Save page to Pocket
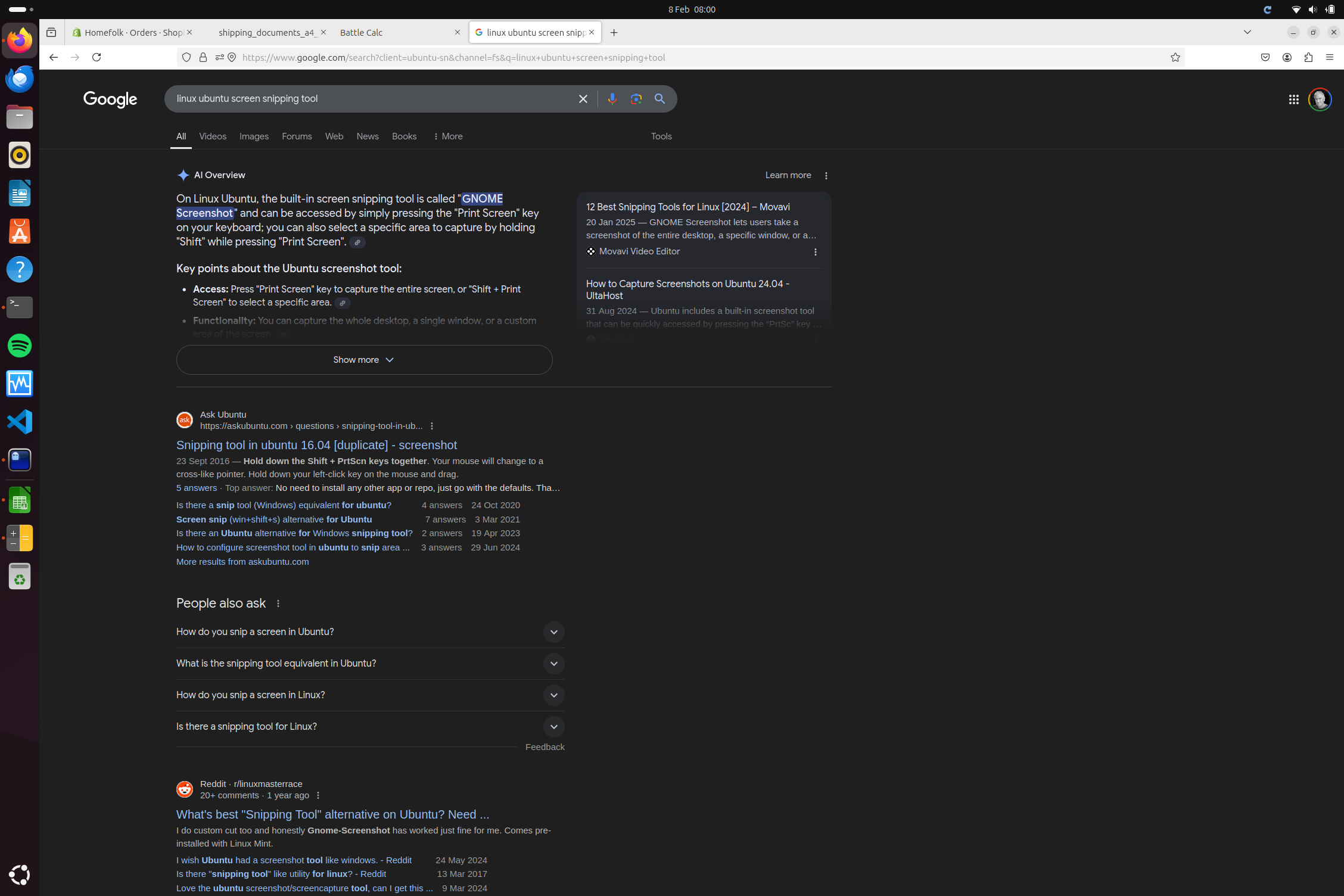The height and width of the screenshot is (896, 1344). pos(1265,57)
